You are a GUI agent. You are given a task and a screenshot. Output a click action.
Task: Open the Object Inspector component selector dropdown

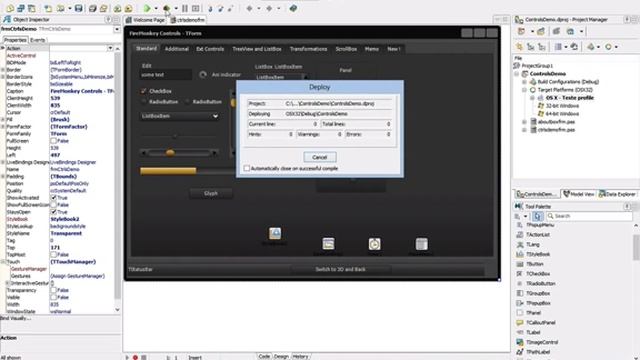(x=117, y=29)
